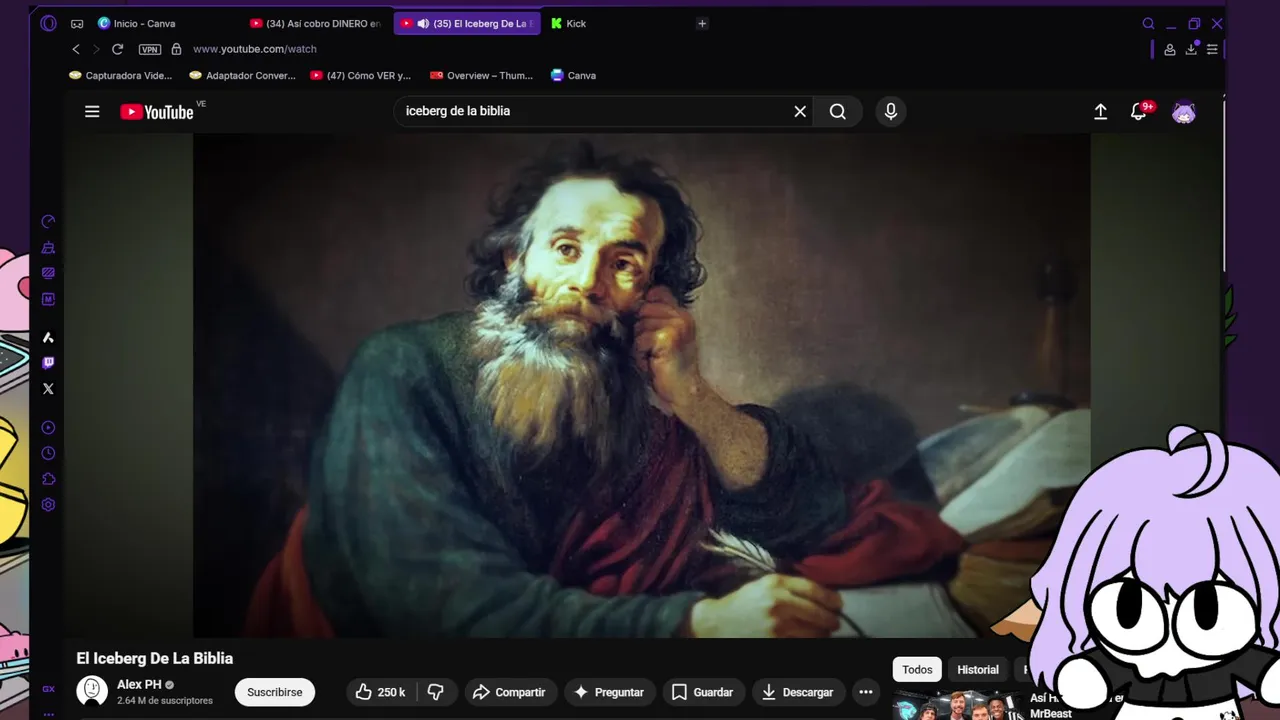This screenshot has height=720, width=1280.
Task: Focus the URL field www.youtube.com/watch
Action: [255, 49]
